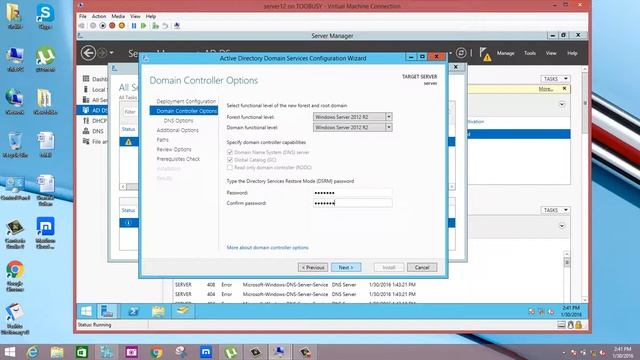Click the enhanced session icon in VM toolbar

pos(177,26)
